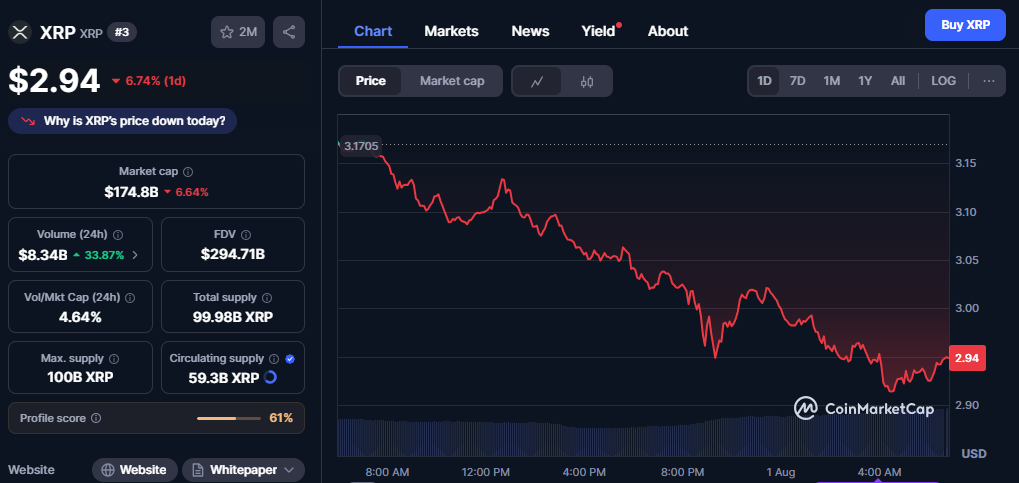Go to the Yield tab
Screen dimensions: 1019x483
click(599, 31)
